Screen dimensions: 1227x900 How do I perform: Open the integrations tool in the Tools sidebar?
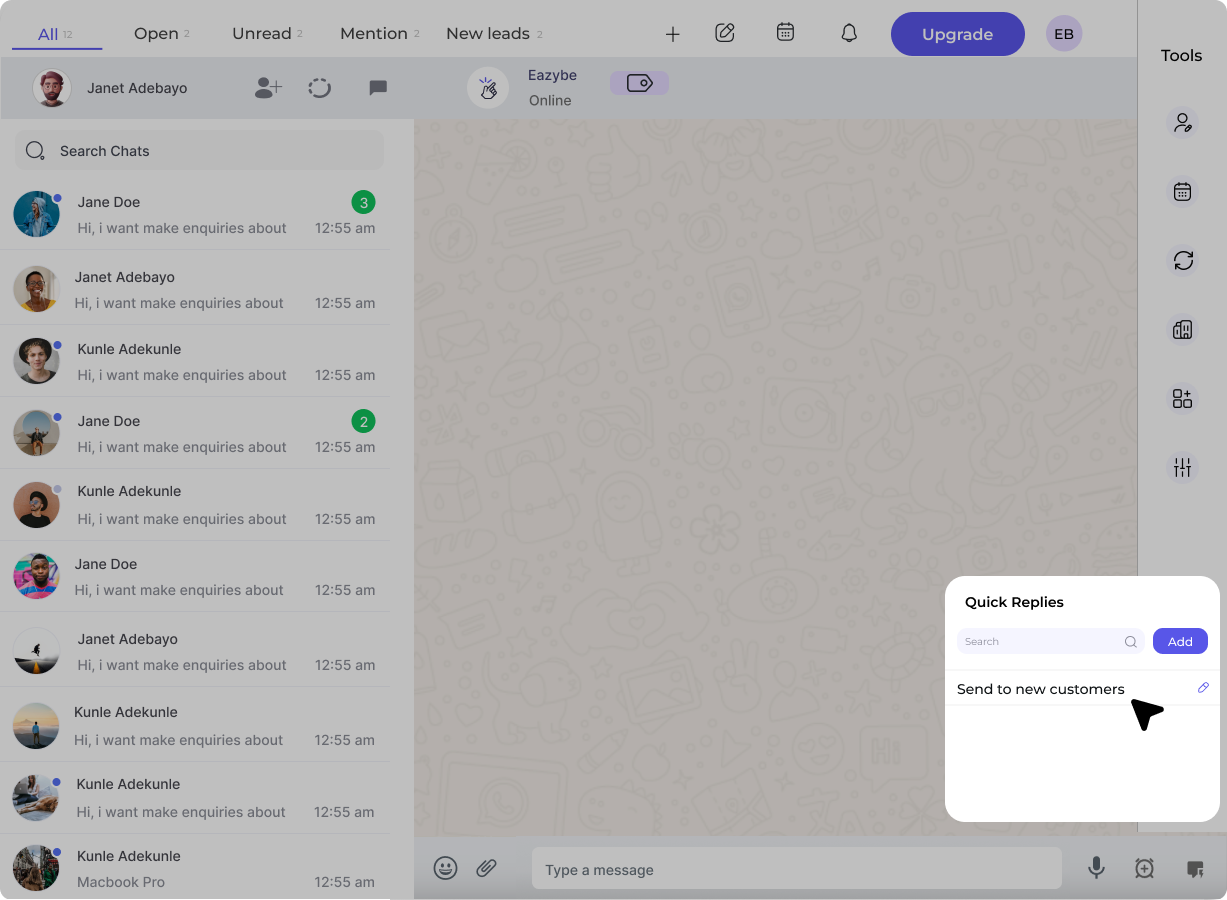pyautogui.click(x=1183, y=398)
